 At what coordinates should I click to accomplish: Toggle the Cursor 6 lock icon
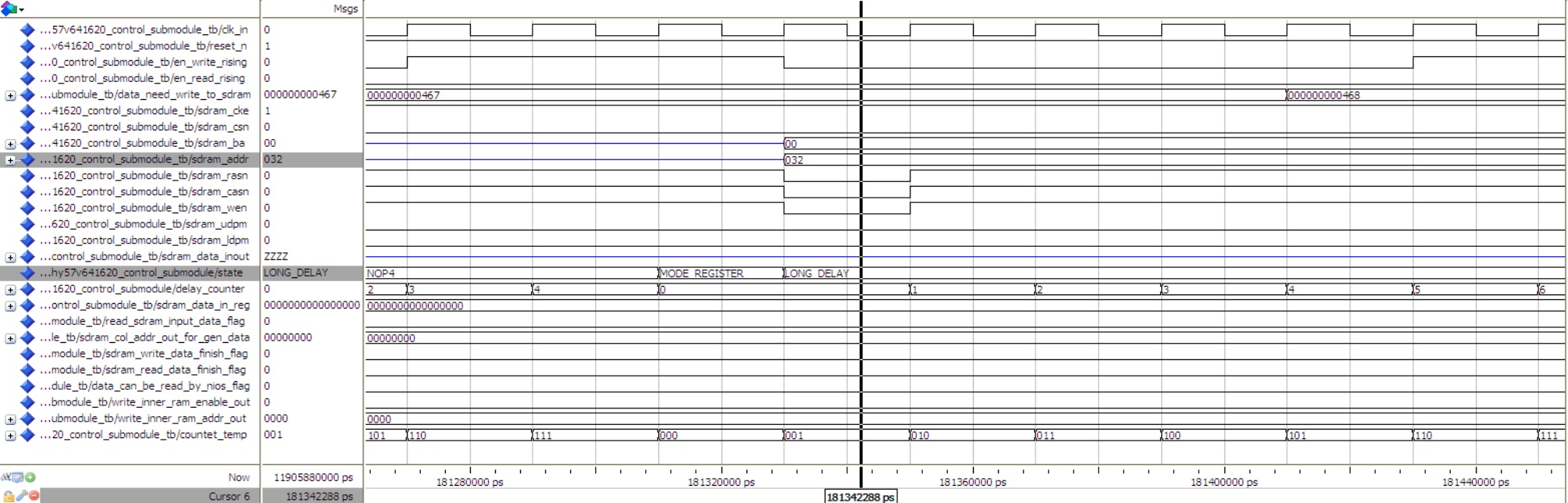click(8, 496)
